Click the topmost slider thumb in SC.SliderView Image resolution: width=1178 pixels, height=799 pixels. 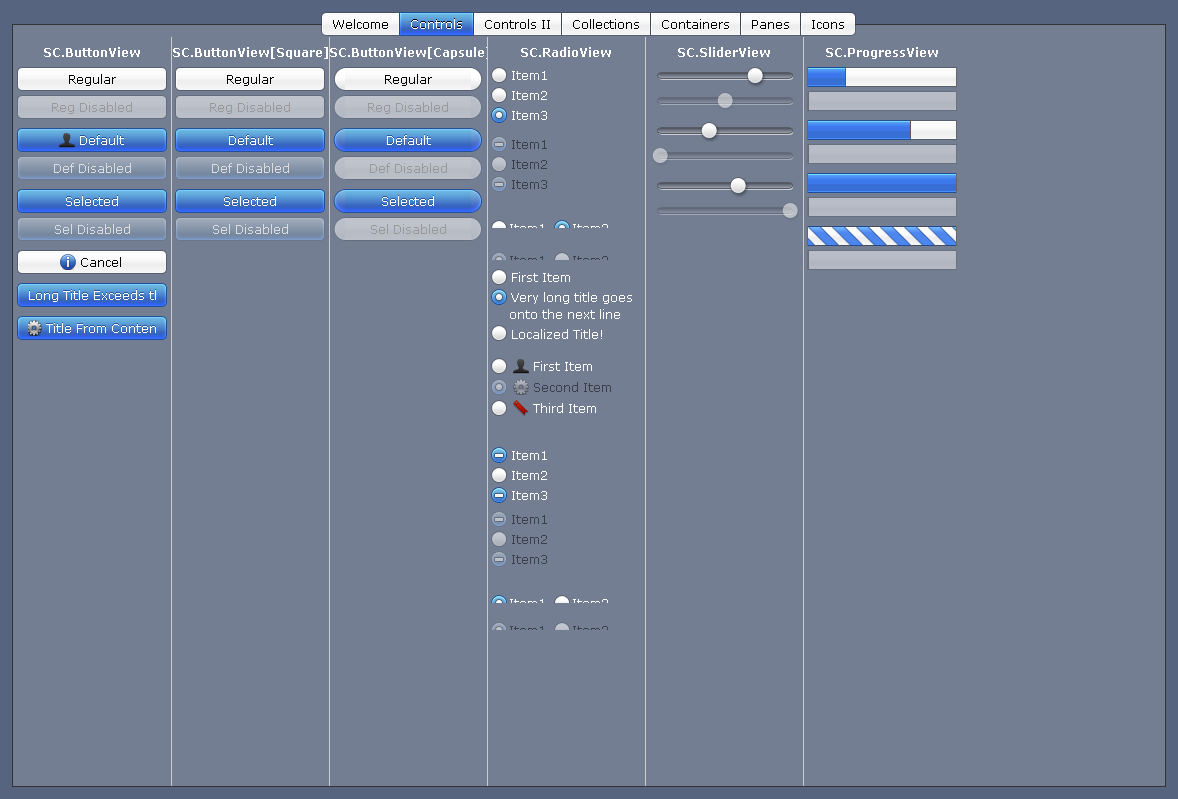point(755,75)
